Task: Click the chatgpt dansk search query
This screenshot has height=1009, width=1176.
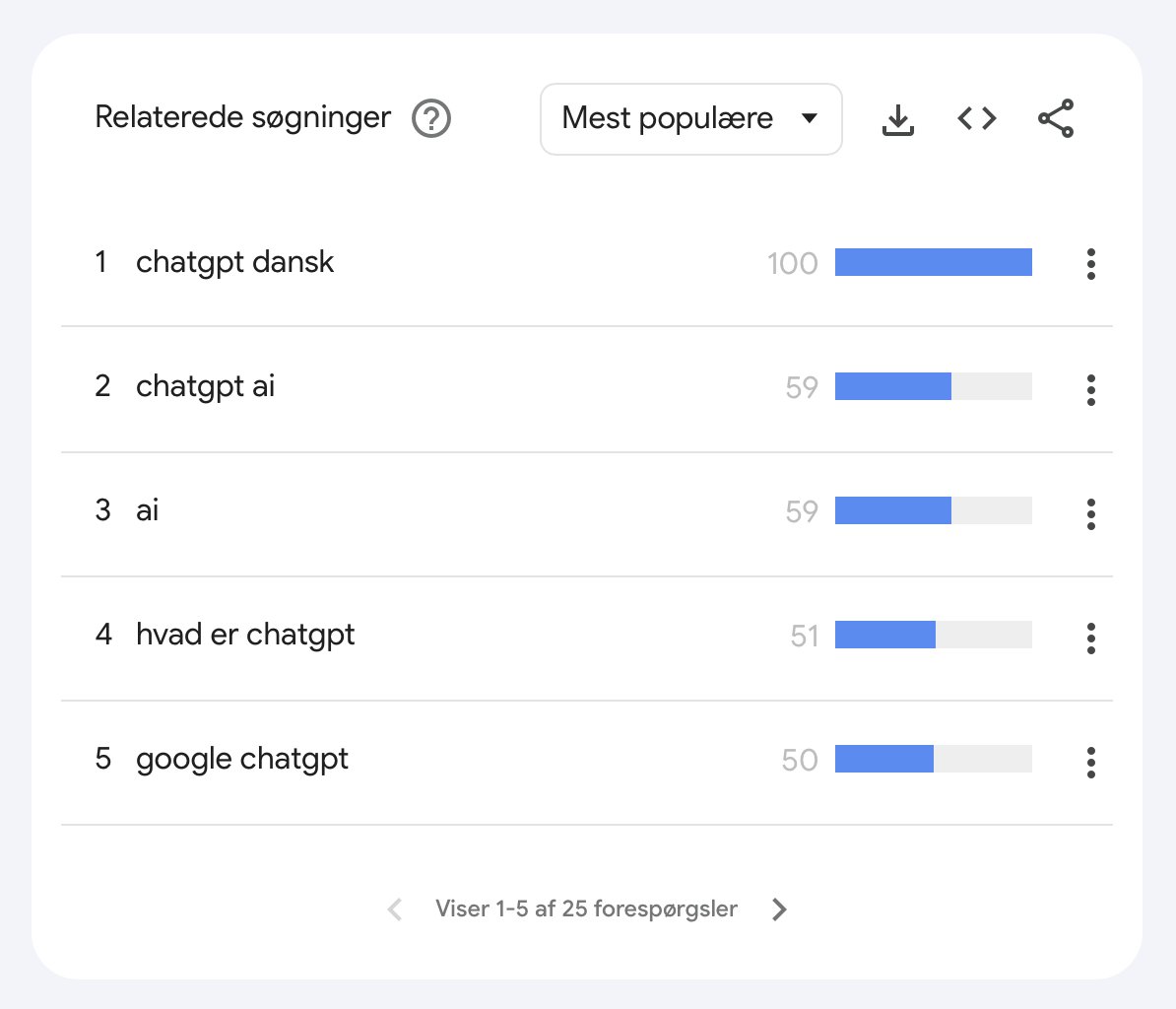Action: 234,262
